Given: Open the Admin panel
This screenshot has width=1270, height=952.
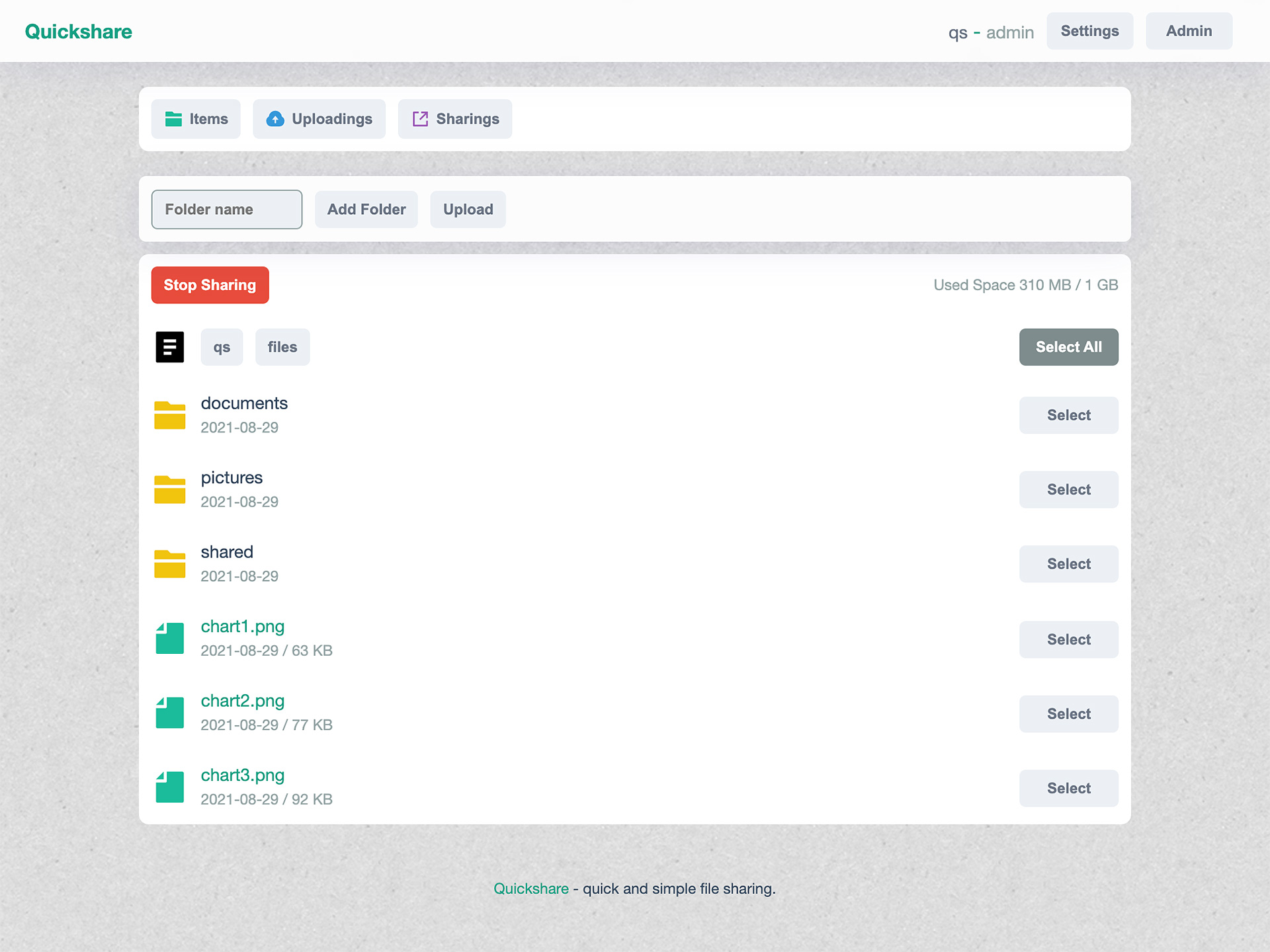Looking at the screenshot, I should click(x=1189, y=31).
